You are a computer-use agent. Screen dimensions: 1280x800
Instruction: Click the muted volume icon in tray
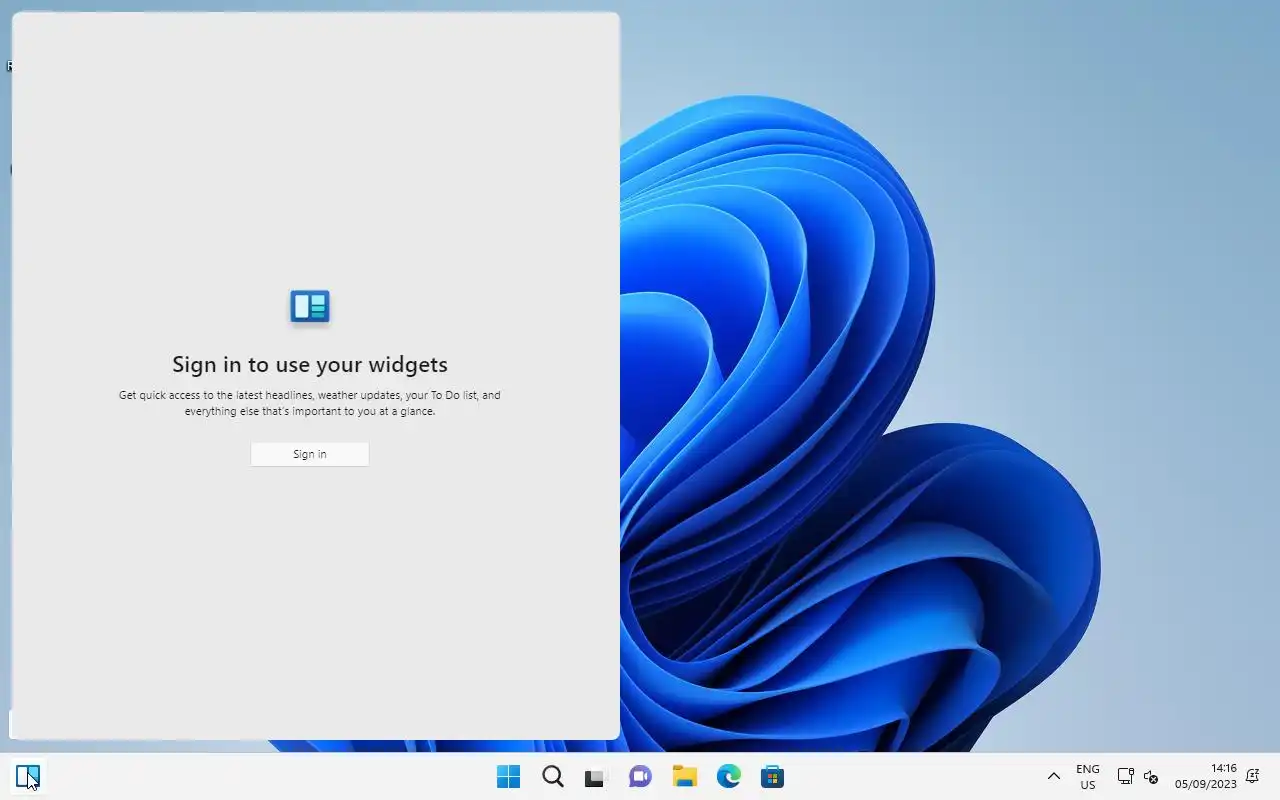(x=1151, y=776)
